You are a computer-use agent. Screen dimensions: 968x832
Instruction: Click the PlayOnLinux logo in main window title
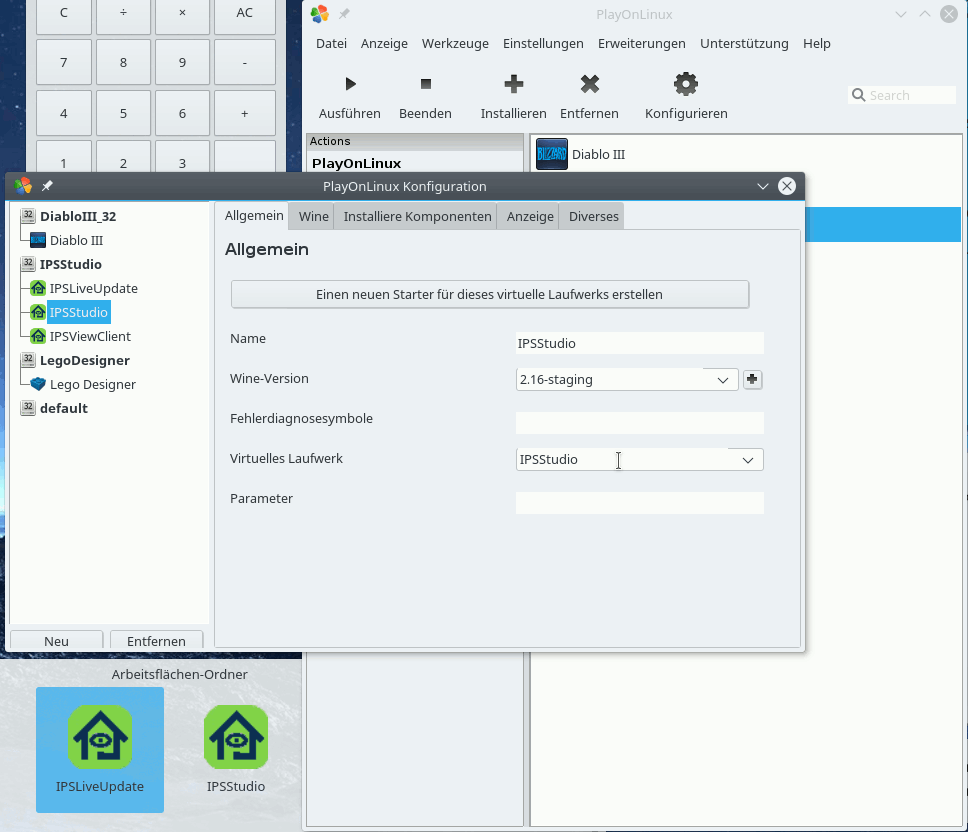319,14
